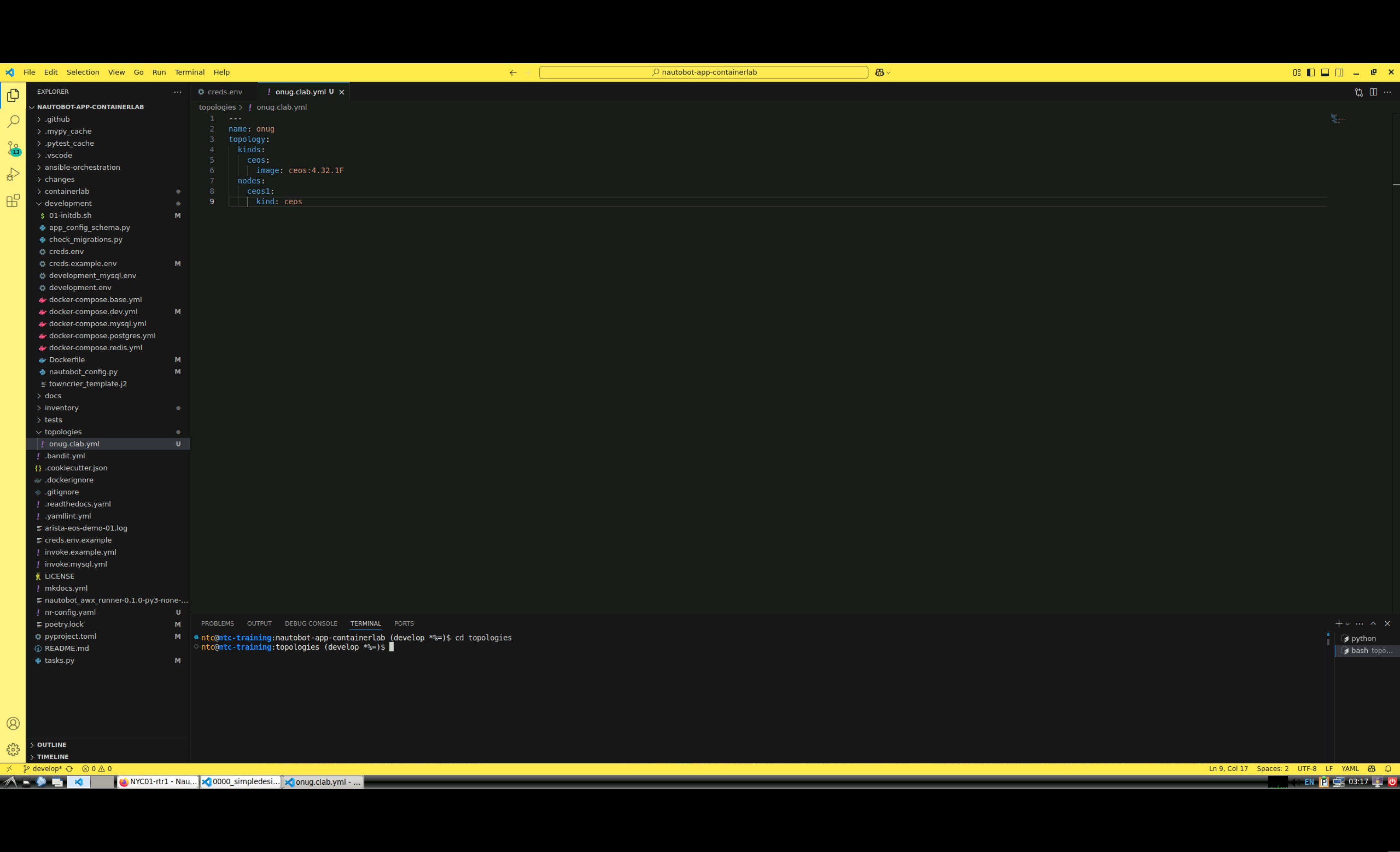
Task: Toggle the bottom panel layout button
Action: (1325, 72)
